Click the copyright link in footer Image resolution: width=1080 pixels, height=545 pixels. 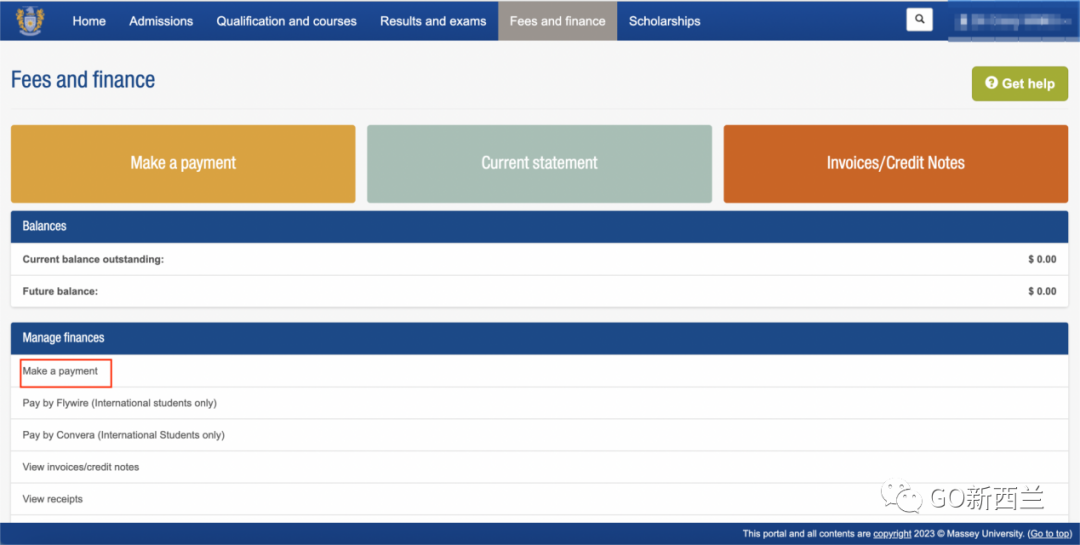(x=892, y=533)
